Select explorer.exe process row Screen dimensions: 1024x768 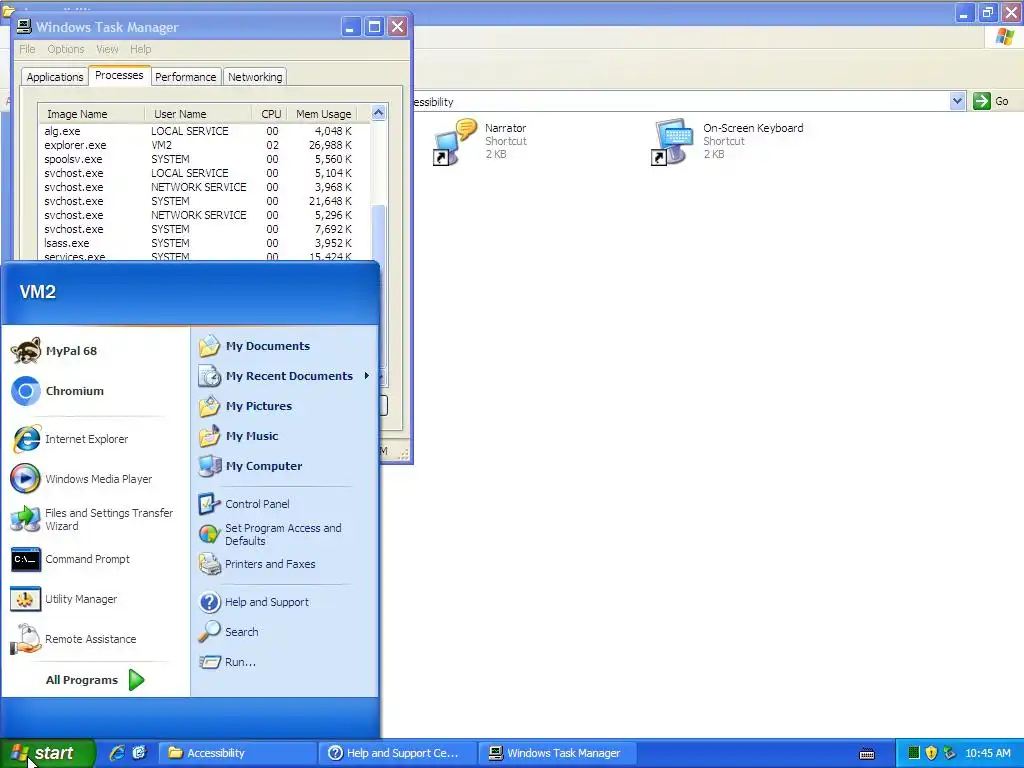pos(204,145)
